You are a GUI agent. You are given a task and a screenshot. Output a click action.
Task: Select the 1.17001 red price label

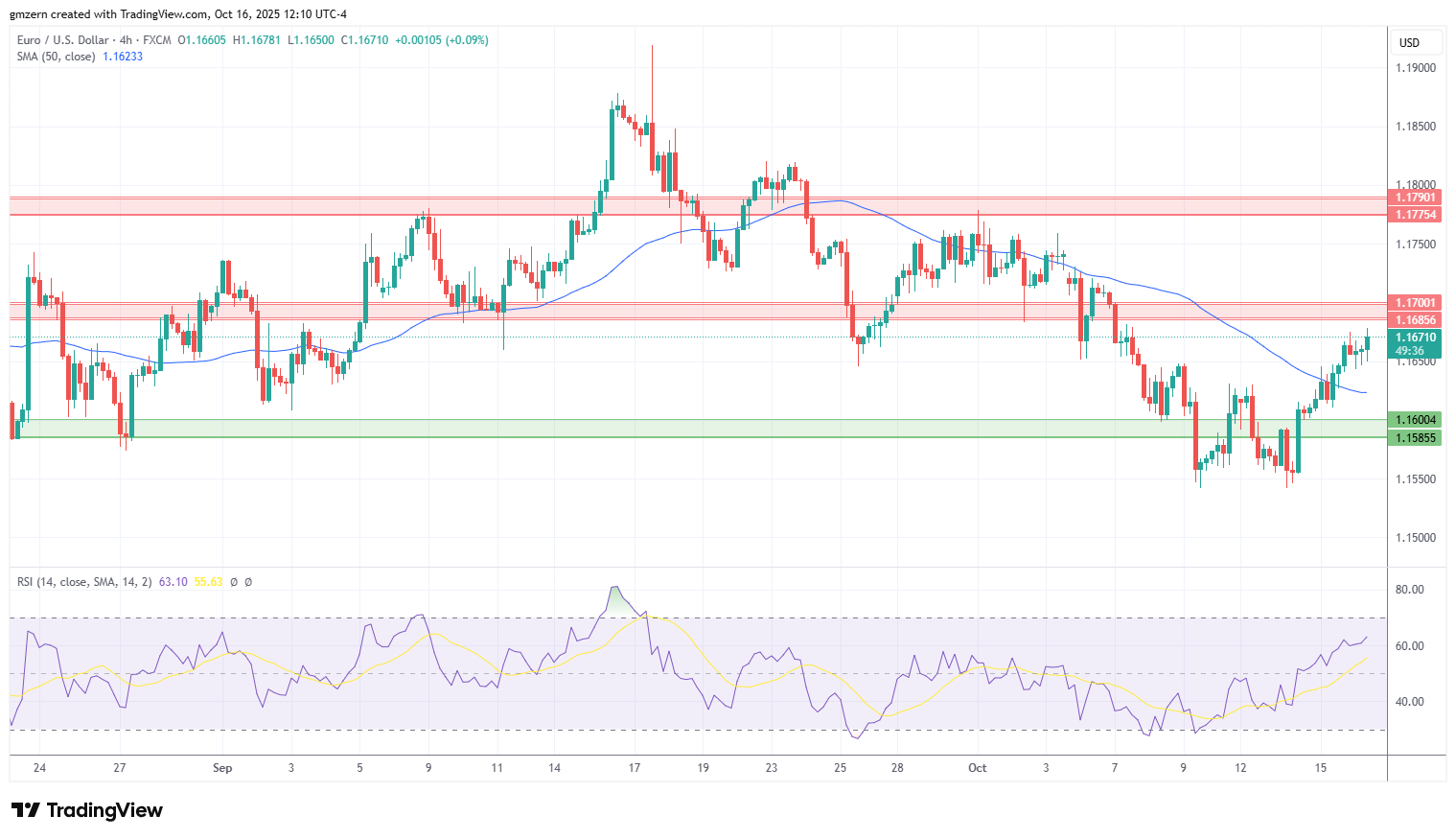coord(1416,303)
